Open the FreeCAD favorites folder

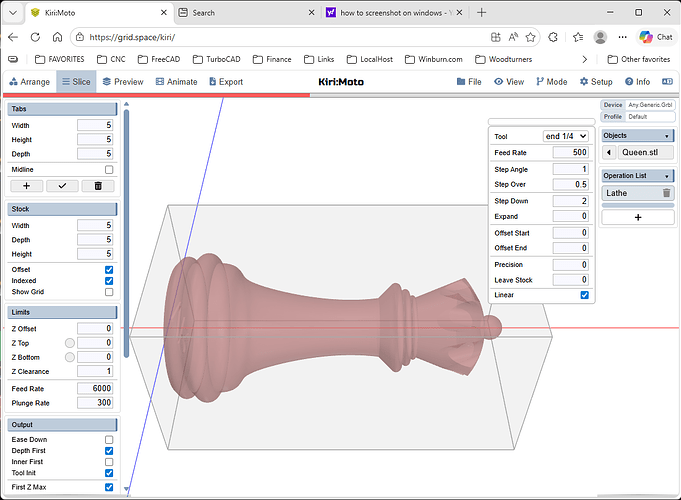pos(159,60)
